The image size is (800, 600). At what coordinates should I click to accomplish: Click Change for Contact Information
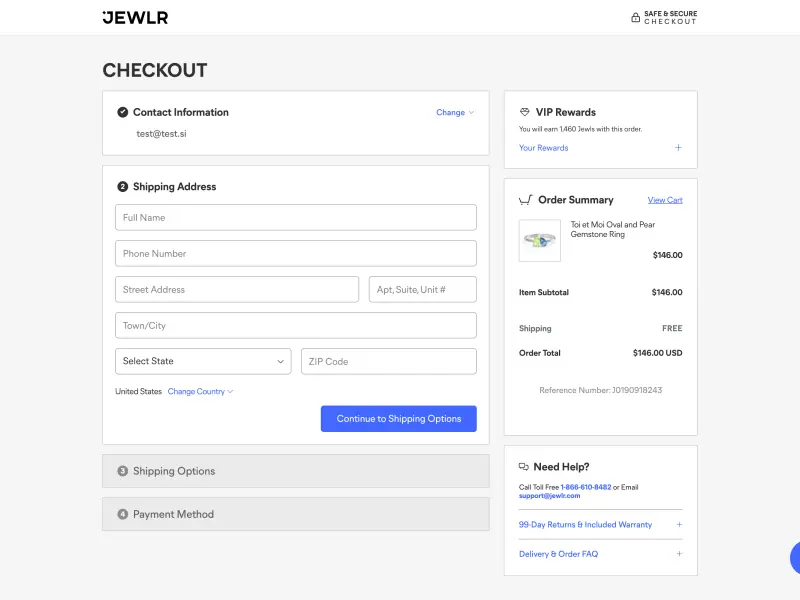point(455,113)
